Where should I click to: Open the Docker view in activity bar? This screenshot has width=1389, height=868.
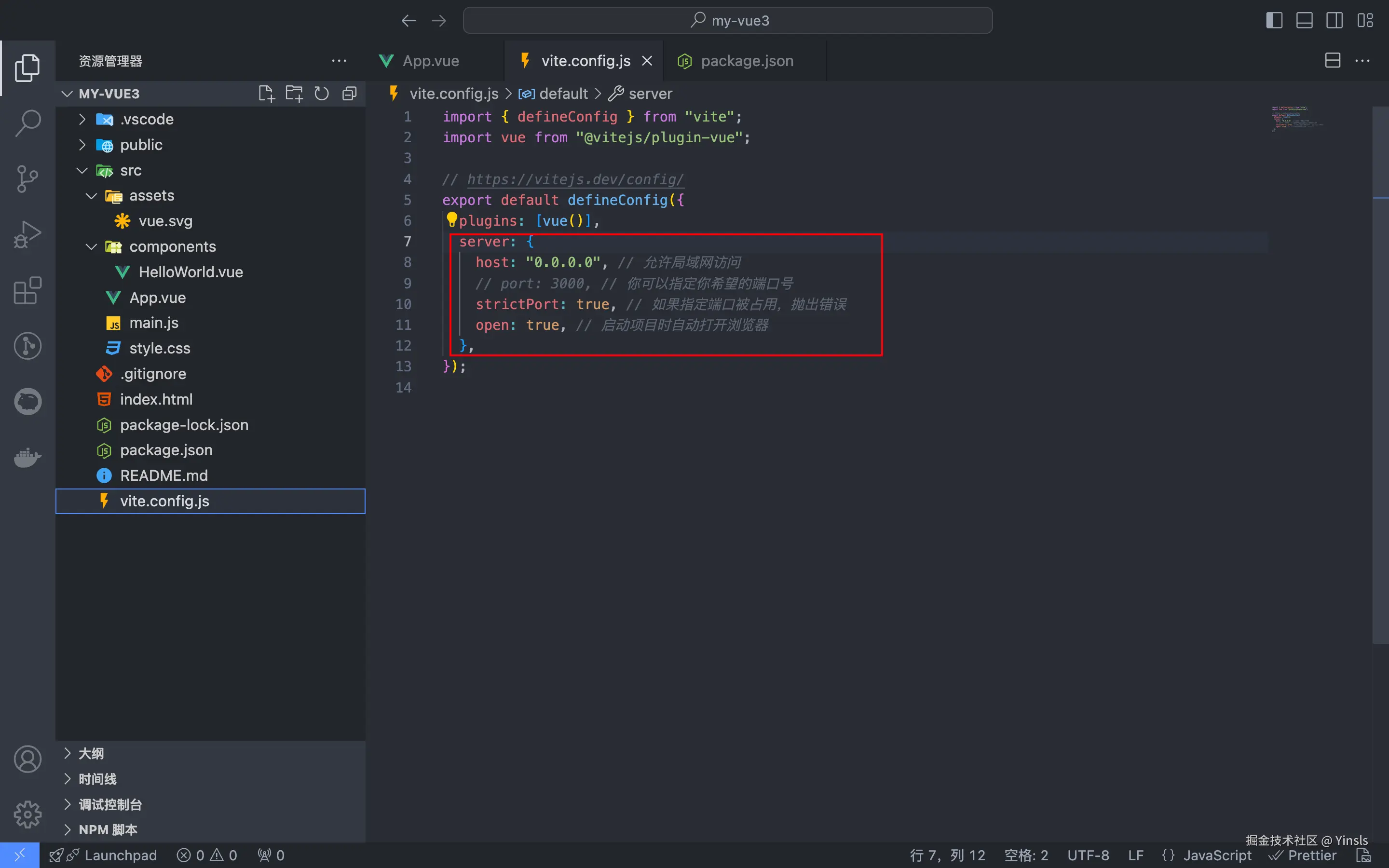27,458
